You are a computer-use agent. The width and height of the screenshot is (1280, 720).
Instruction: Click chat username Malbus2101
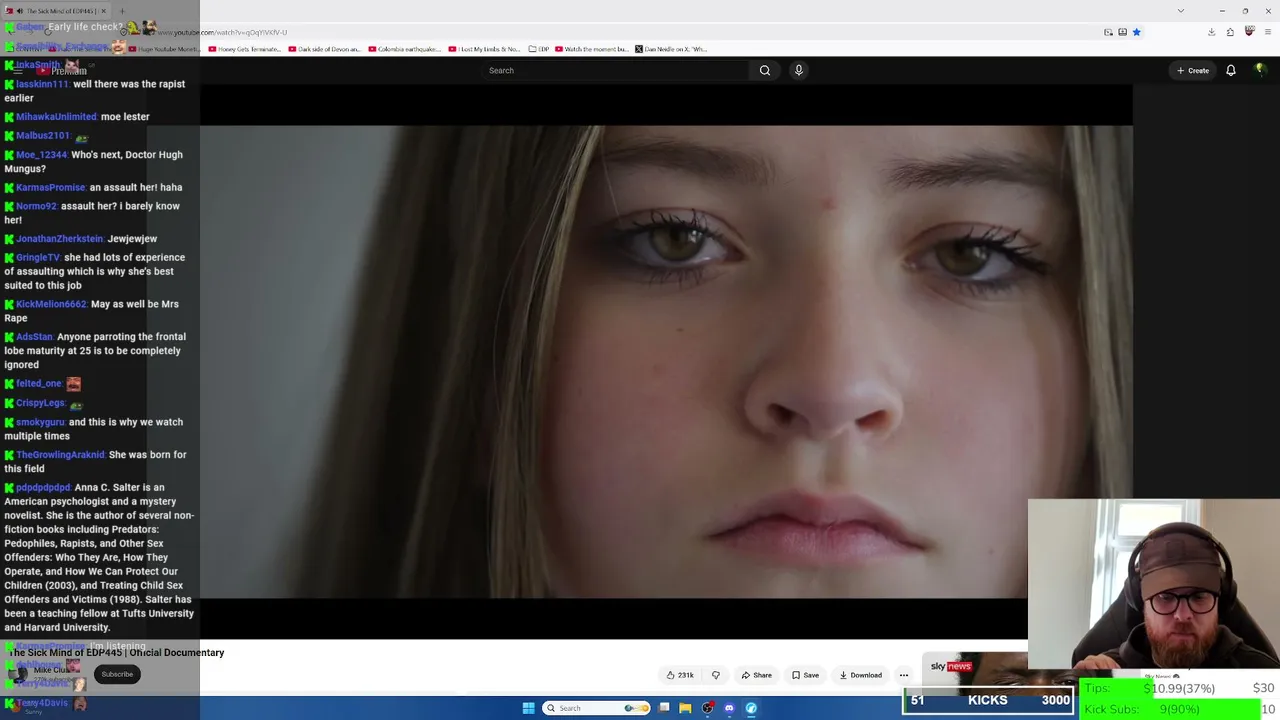tap(43, 136)
